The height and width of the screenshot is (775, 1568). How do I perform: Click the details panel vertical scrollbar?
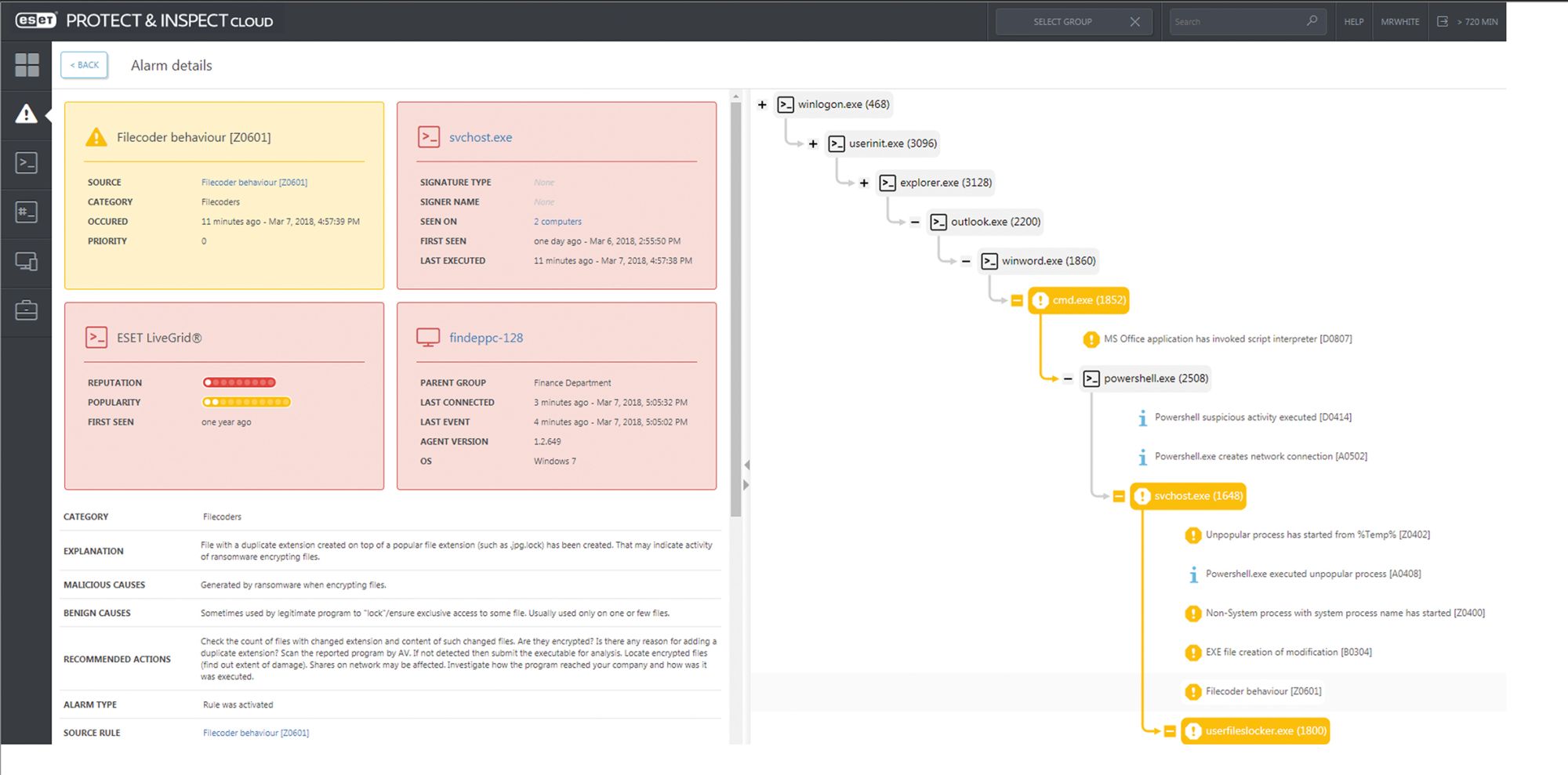[x=735, y=310]
